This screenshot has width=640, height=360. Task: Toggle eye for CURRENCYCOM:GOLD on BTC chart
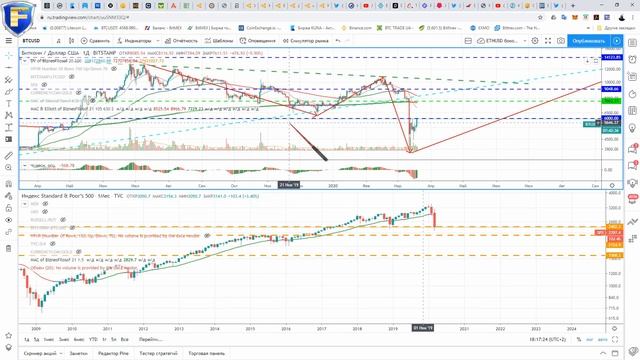[78, 93]
